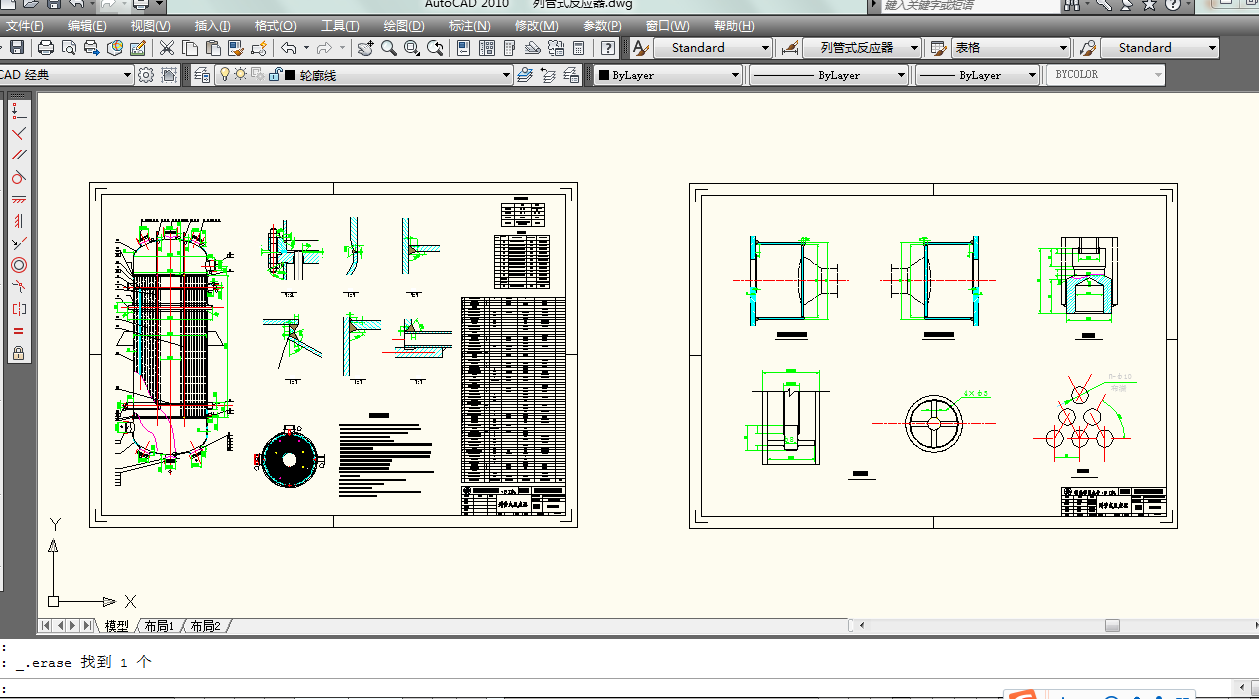1259x699 pixels.
Task: Switch to the 布局2 layout tab
Action: [x=205, y=626]
